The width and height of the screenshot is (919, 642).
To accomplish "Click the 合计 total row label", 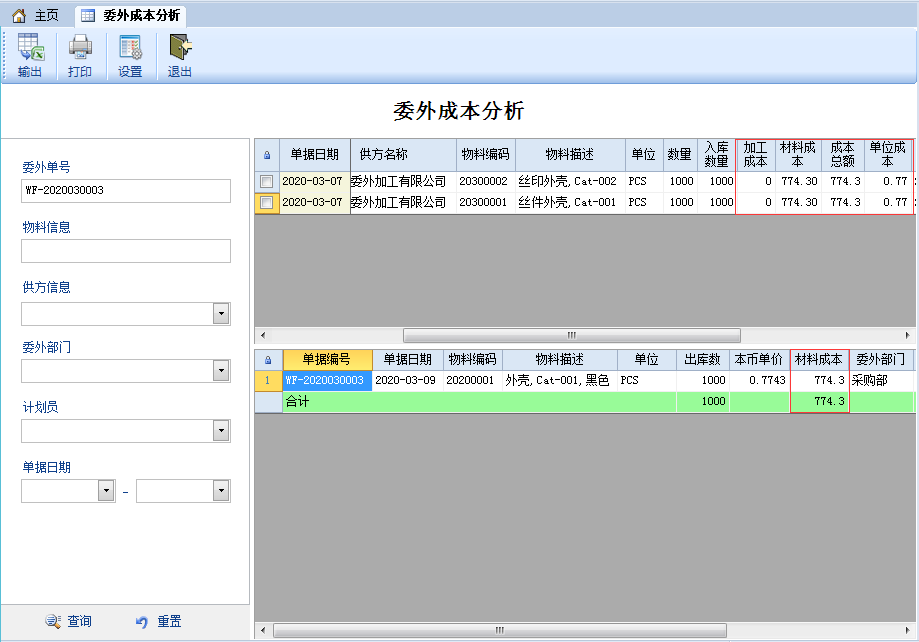I will click(298, 402).
